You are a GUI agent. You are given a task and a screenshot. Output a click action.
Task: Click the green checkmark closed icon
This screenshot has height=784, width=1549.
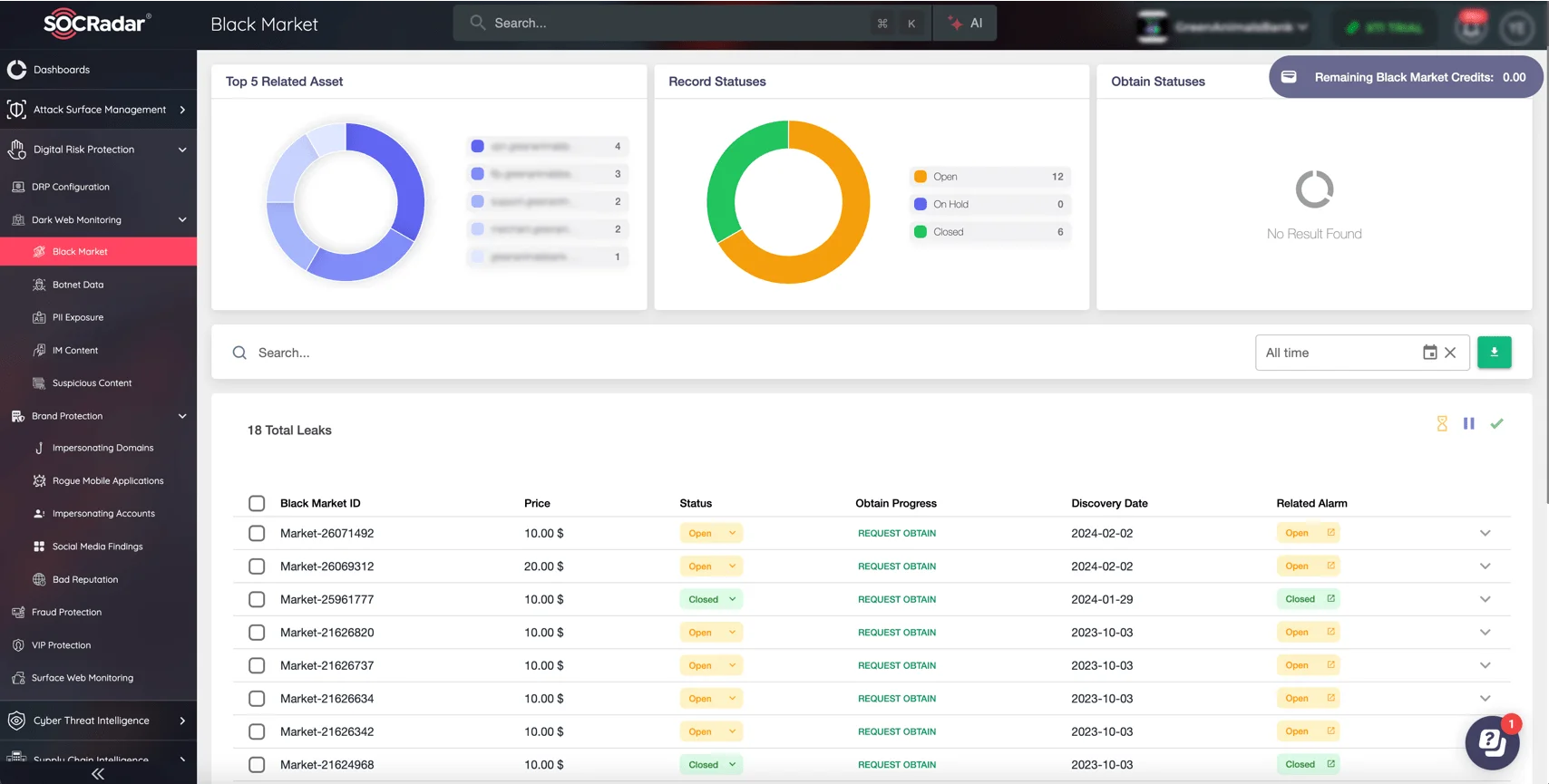point(1496,423)
